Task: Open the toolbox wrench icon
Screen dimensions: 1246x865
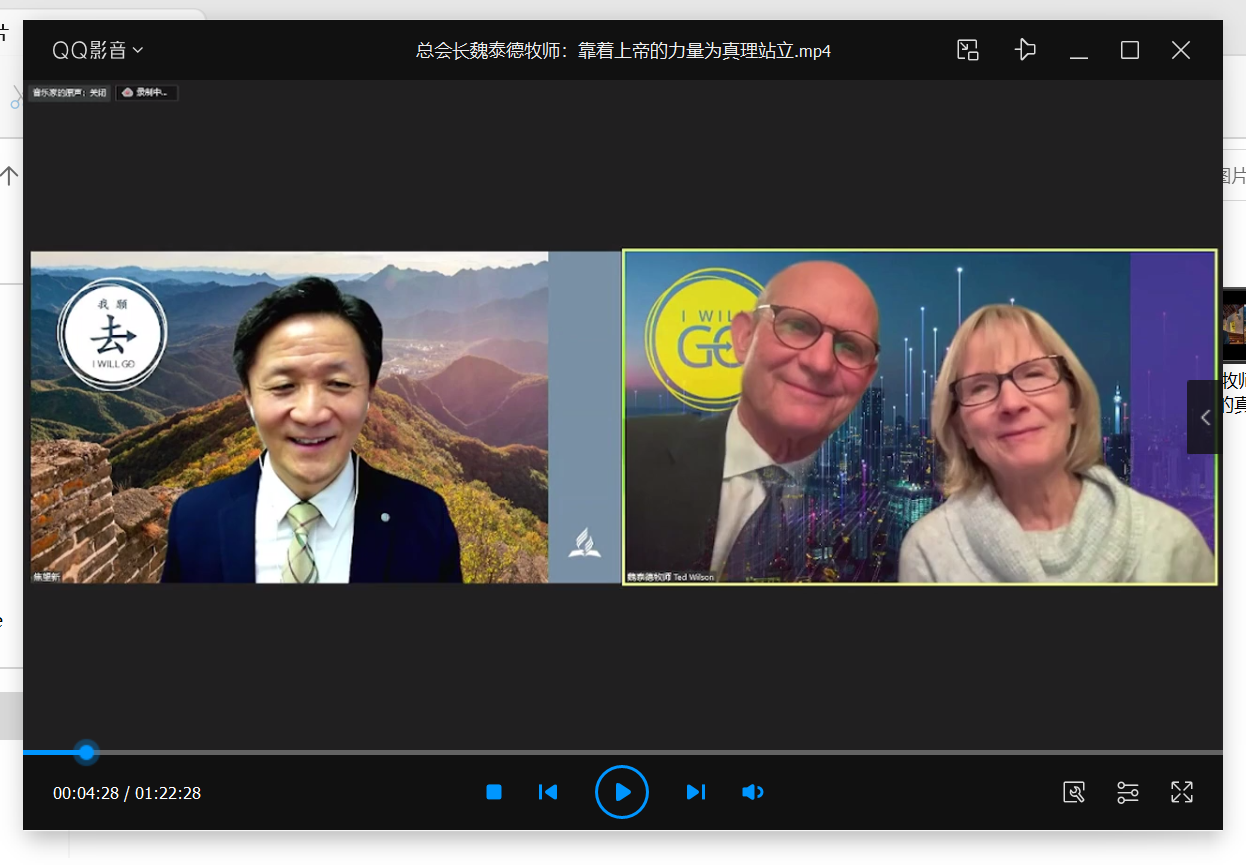Action: [1074, 792]
